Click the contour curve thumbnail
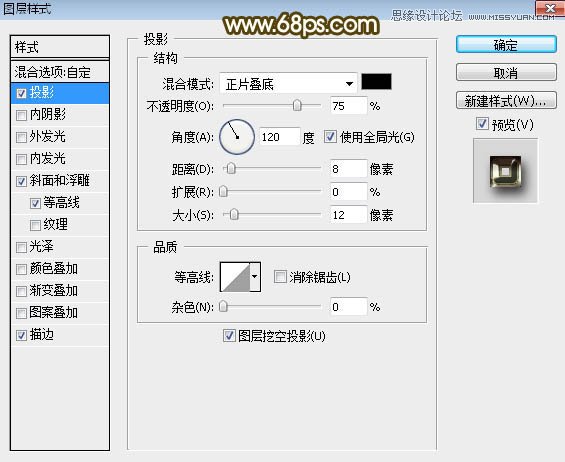The height and width of the screenshot is (462, 565). [x=235, y=277]
